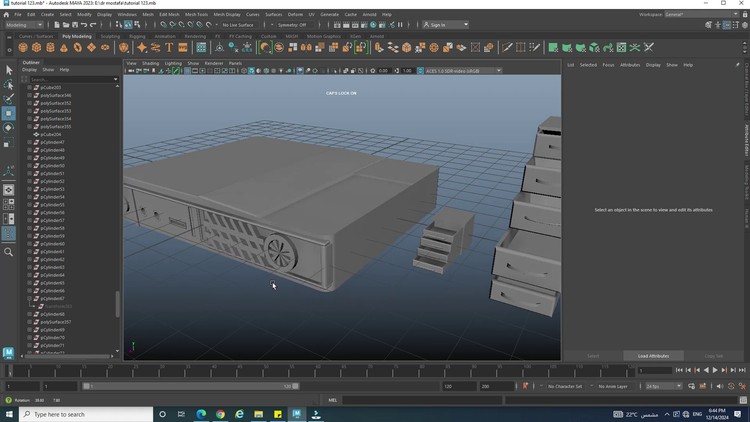Image resolution: width=750 pixels, height=422 pixels.
Task: Create a polygon cone from the shelf
Action: coord(64,47)
